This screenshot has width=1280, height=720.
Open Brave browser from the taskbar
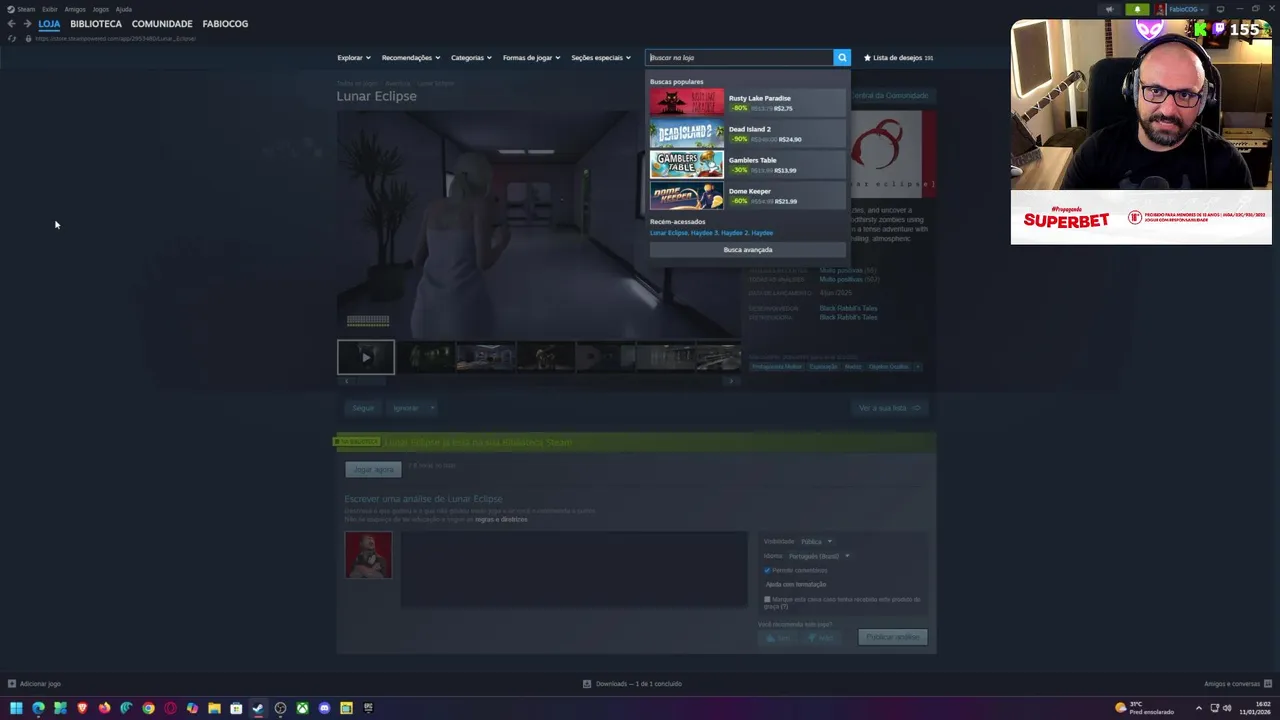[82, 708]
